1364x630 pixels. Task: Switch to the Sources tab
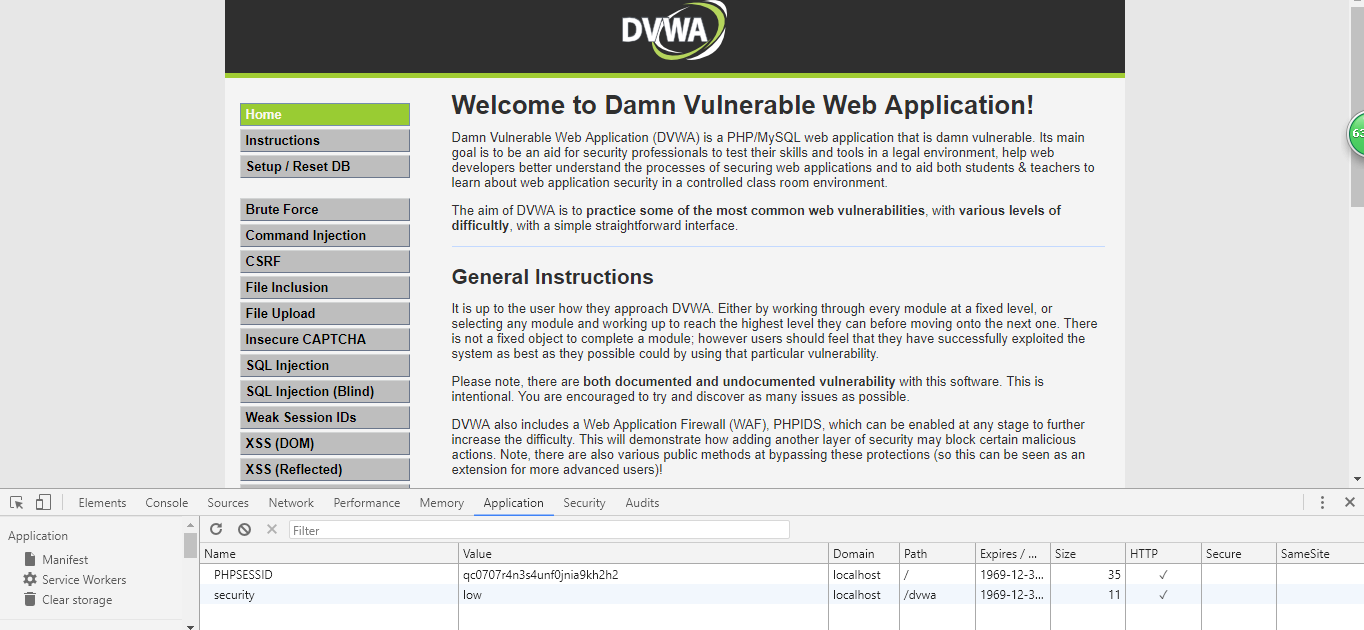pyautogui.click(x=228, y=503)
